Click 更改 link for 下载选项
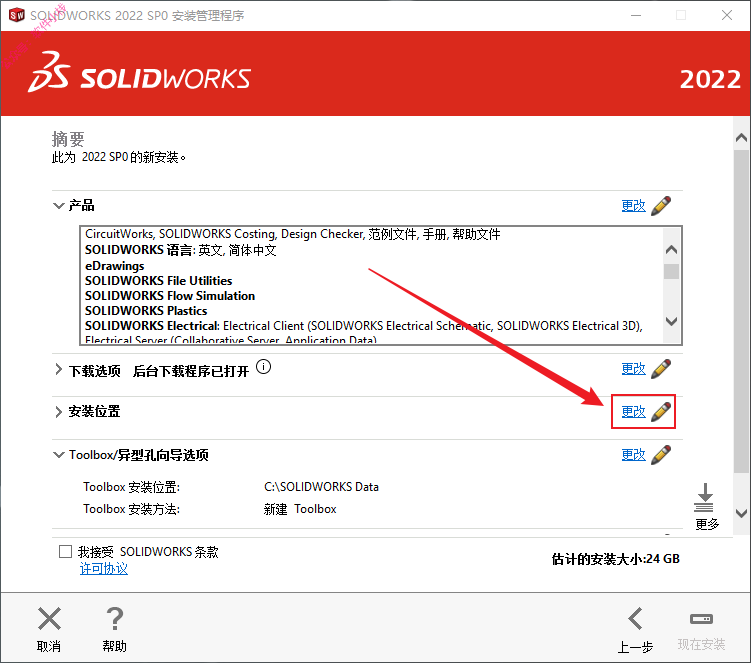This screenshot has height=663, width=751. 633,369
